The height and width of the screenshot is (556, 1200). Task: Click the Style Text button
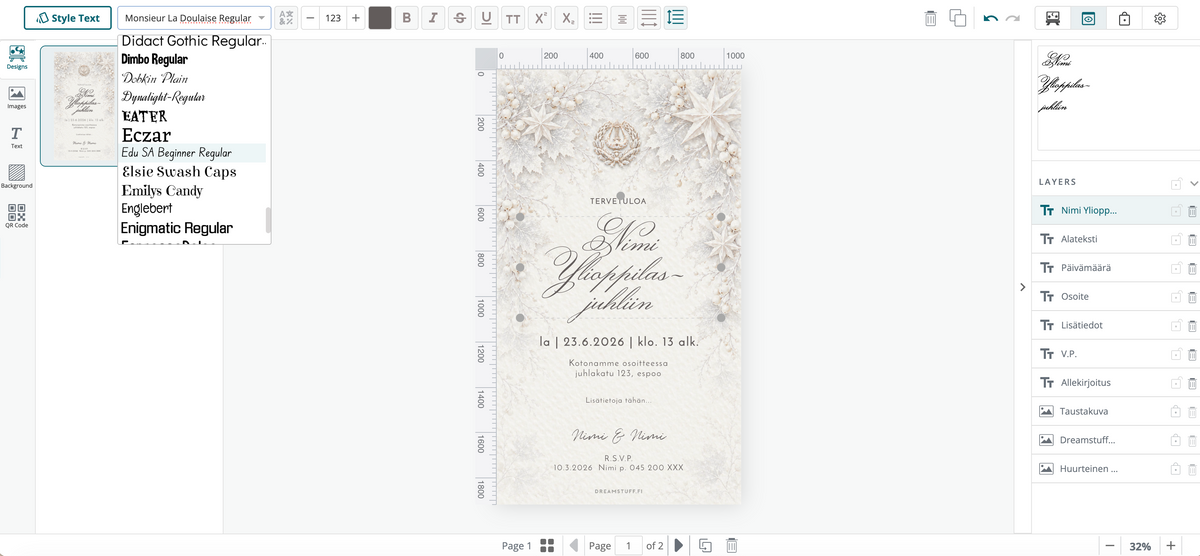tap(68, 18)
